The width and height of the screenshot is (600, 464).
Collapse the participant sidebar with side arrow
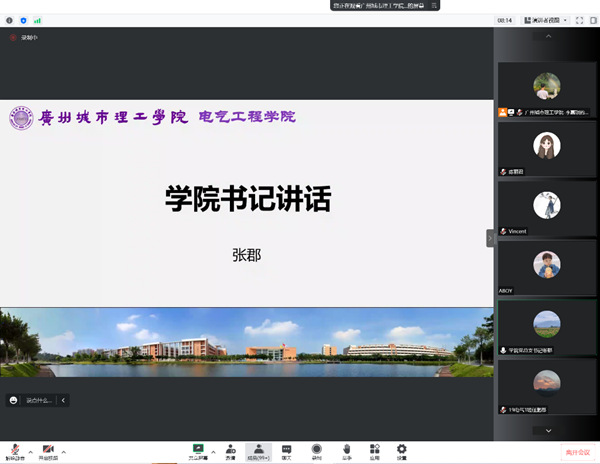pyautogui.click(x=490, y=238)
